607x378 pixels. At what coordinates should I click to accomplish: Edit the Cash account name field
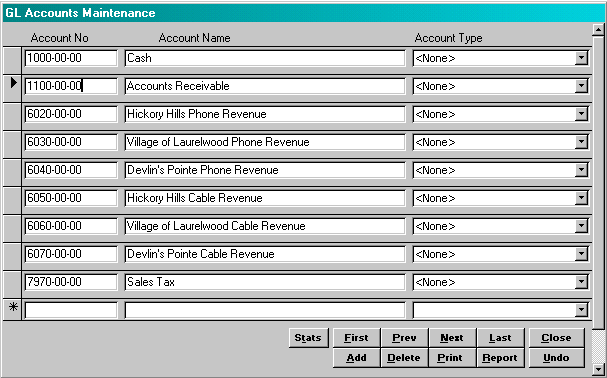[x=265, y=58]
